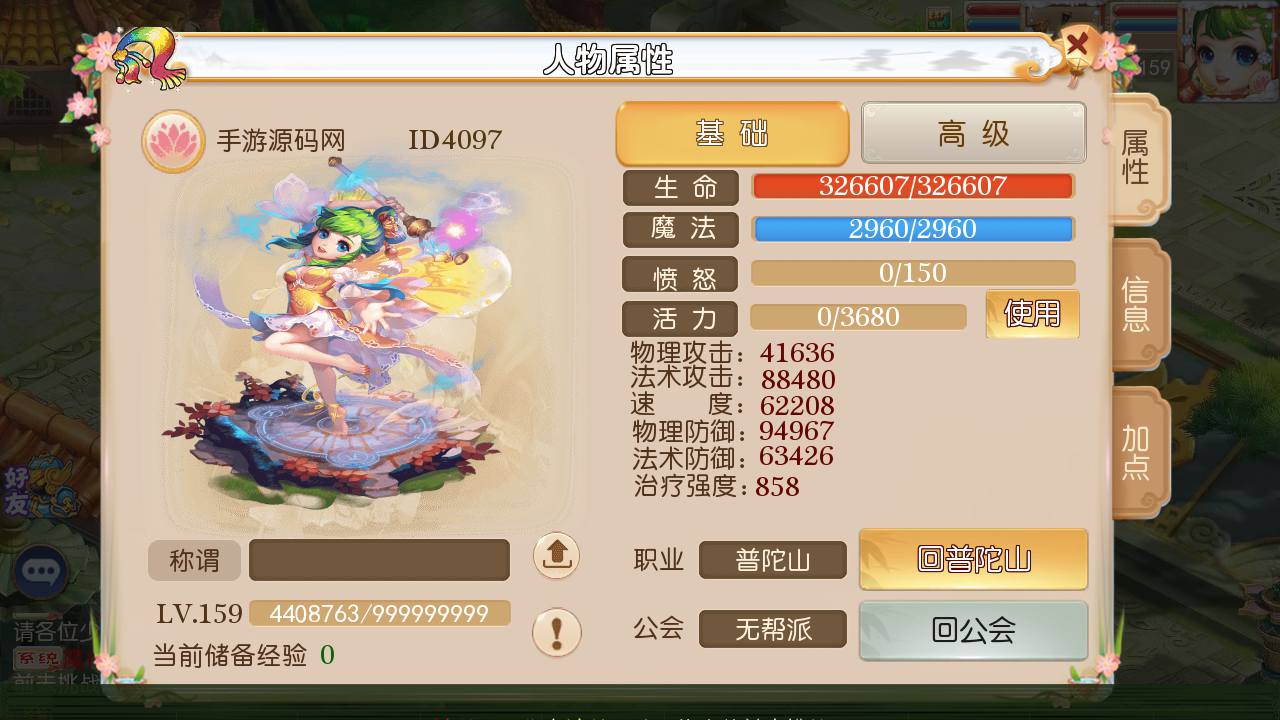Select the 属性 side tab
1280x720 pixels.
tap(1138, 158)
